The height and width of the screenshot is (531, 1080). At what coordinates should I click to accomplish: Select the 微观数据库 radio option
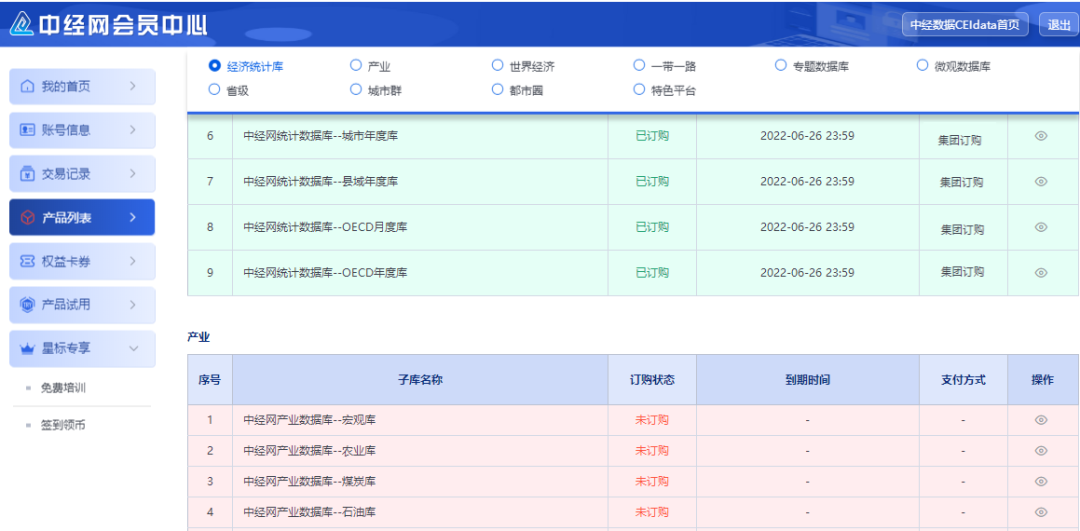[922, 66]
